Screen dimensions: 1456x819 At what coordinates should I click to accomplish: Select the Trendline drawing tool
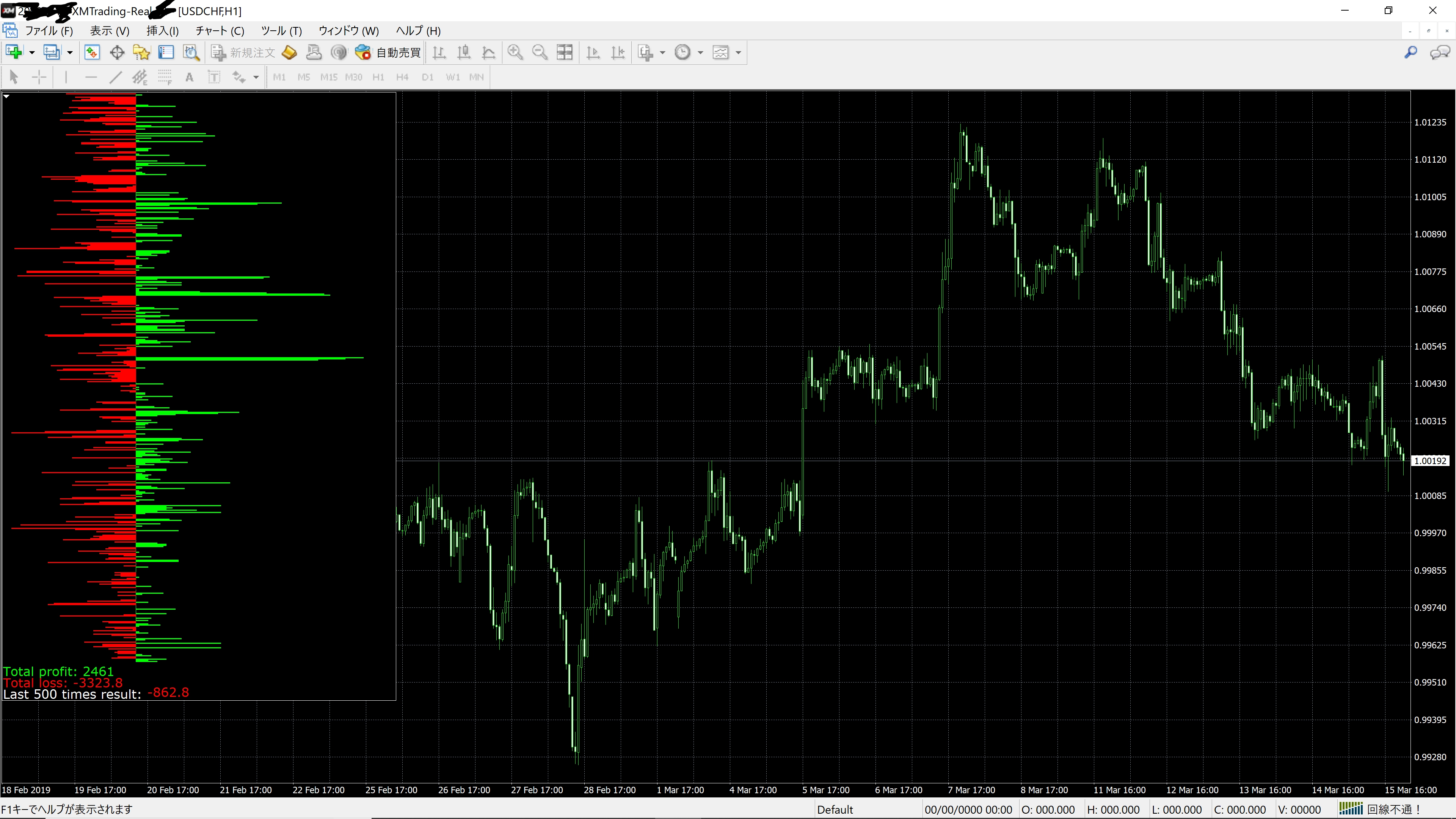pos(115,77)
